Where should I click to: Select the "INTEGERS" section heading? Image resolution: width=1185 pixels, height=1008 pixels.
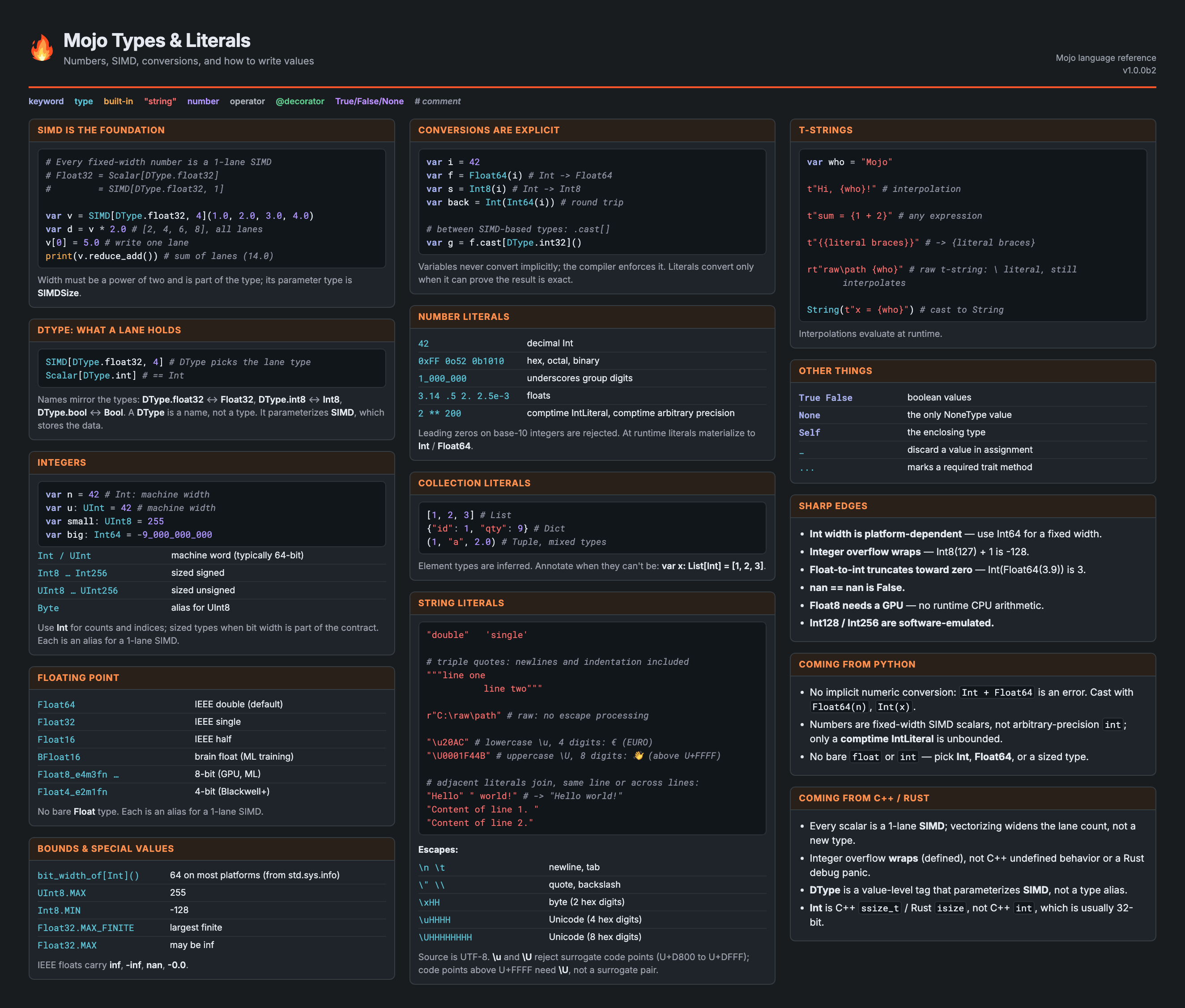tap(62, 463)
